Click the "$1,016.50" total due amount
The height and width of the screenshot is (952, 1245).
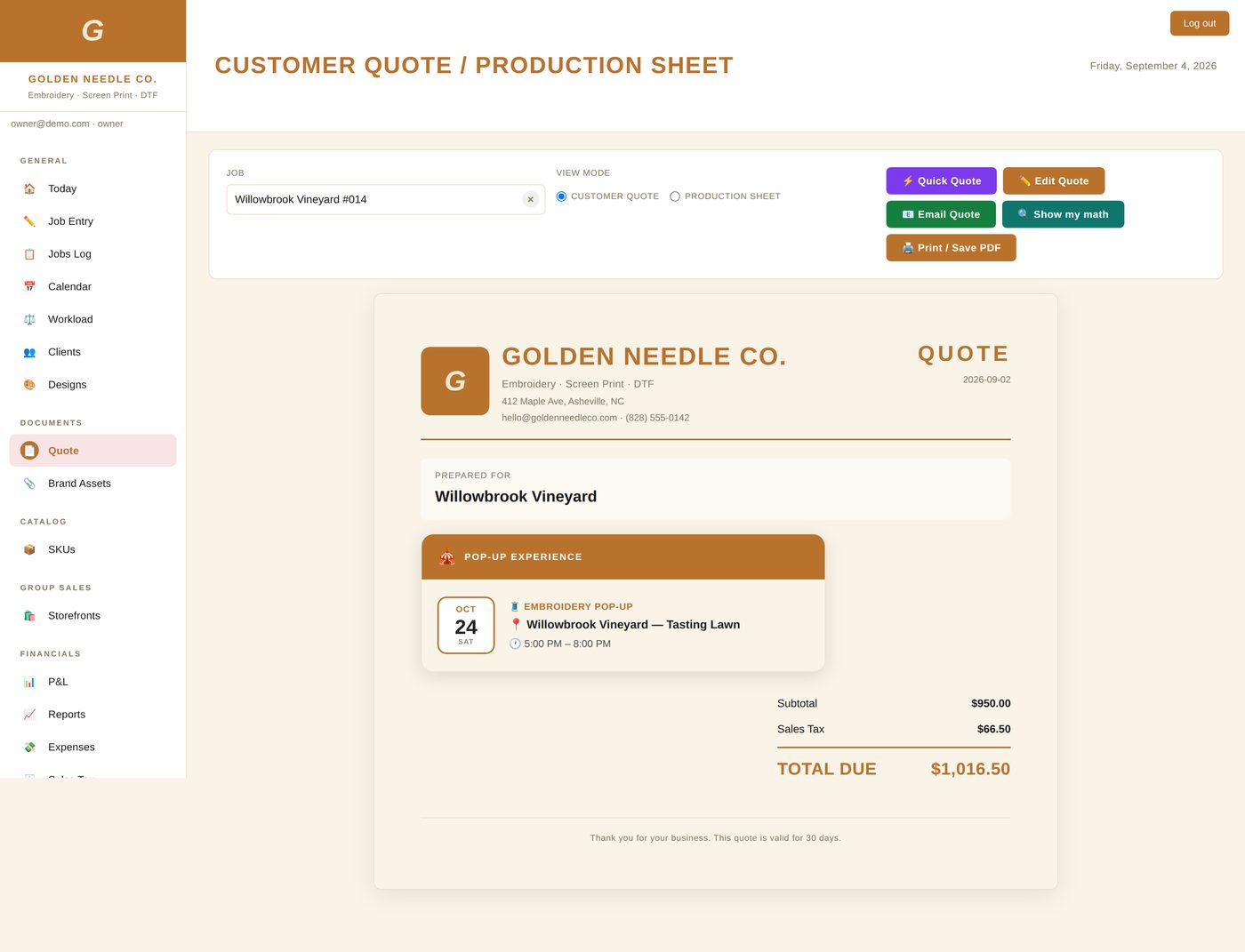point(970,769)
